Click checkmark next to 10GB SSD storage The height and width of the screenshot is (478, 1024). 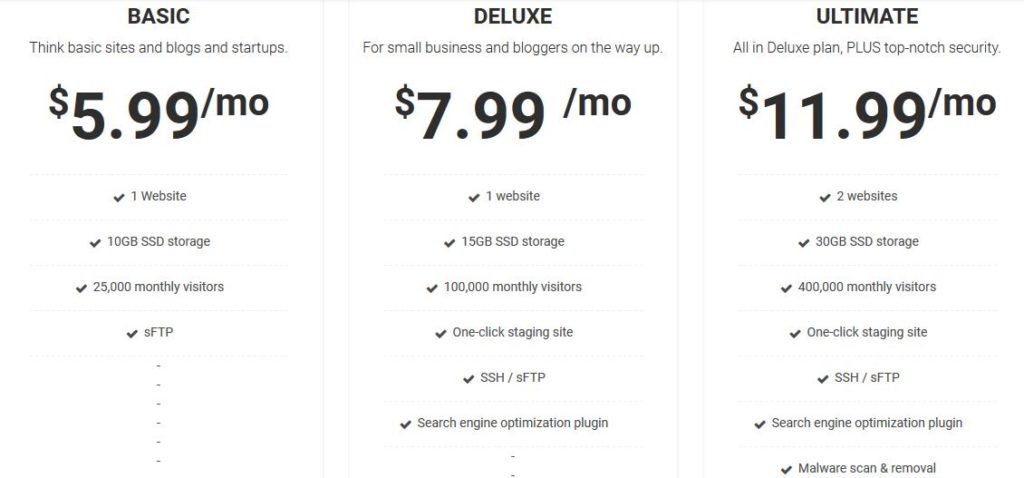pyautogui.click(x=95, y=243)
